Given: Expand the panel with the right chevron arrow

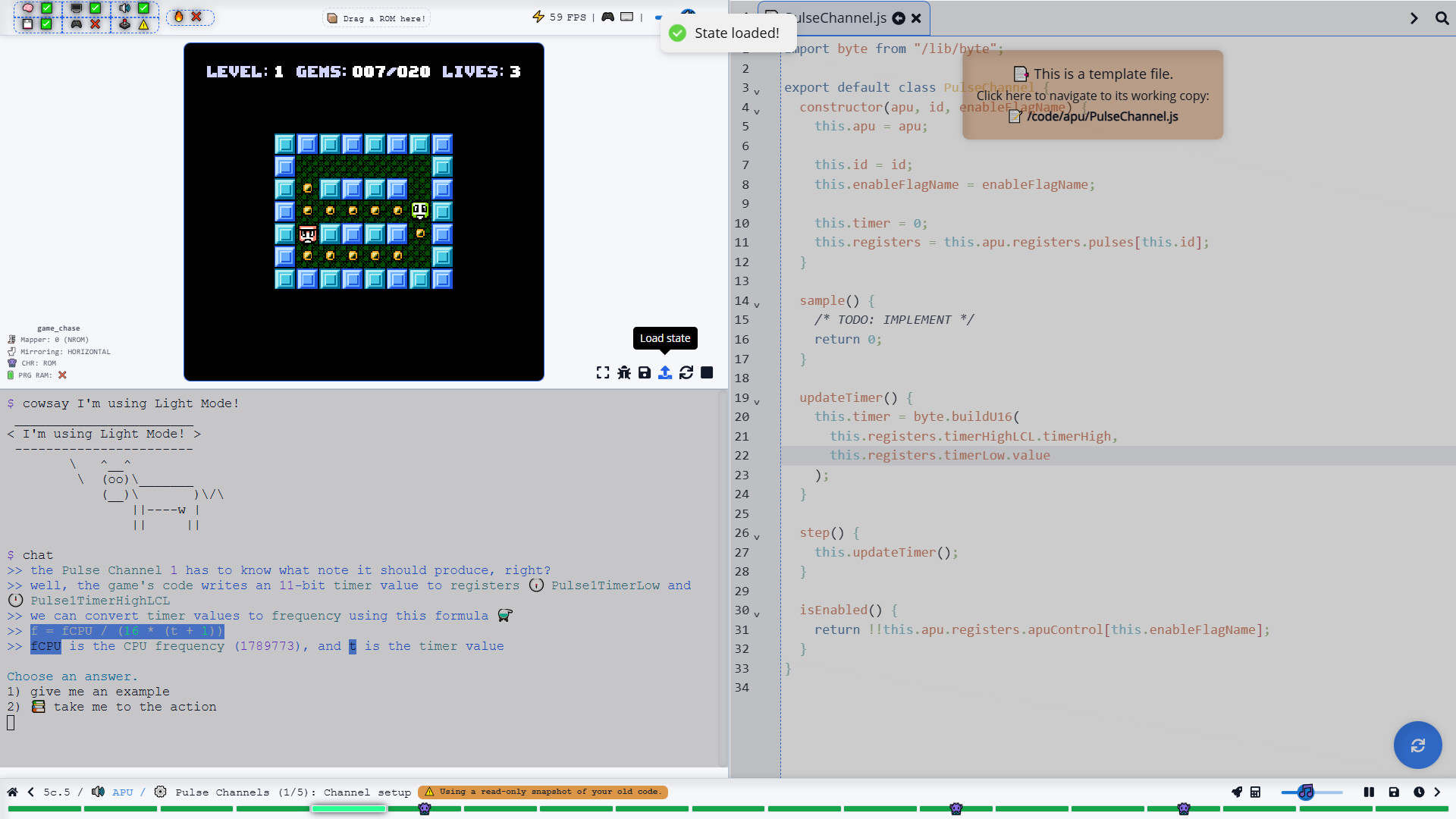Looking at the screenshot, I should coord(1414,18).
